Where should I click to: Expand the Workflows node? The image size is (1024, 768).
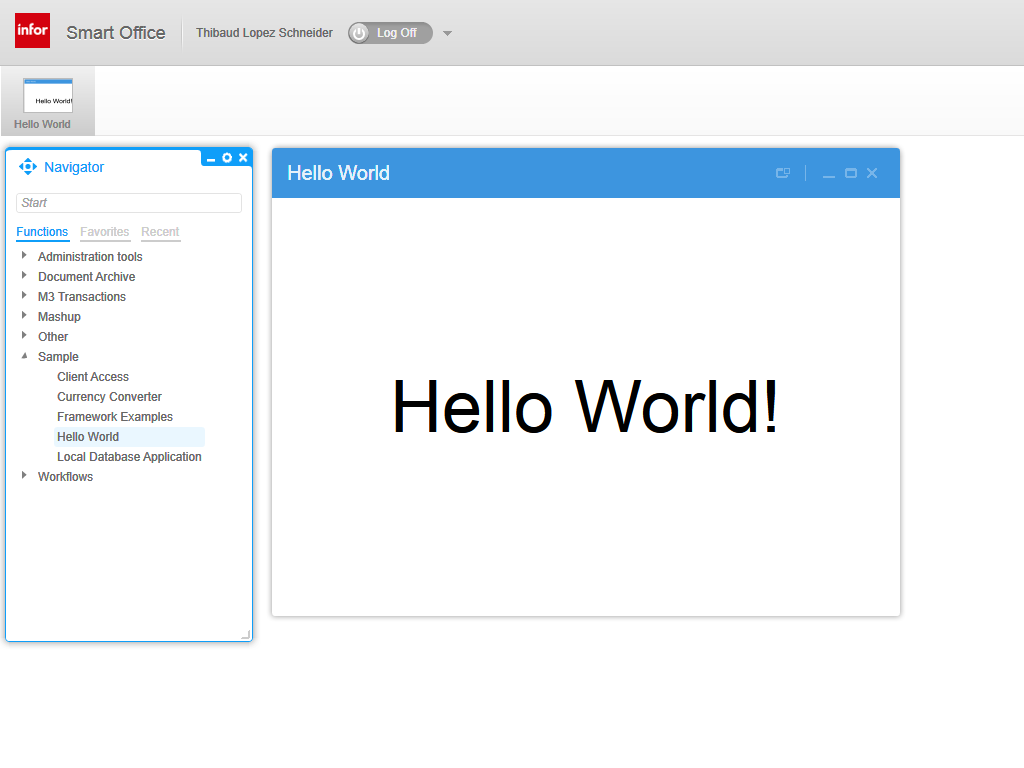(x=24, y=476)
